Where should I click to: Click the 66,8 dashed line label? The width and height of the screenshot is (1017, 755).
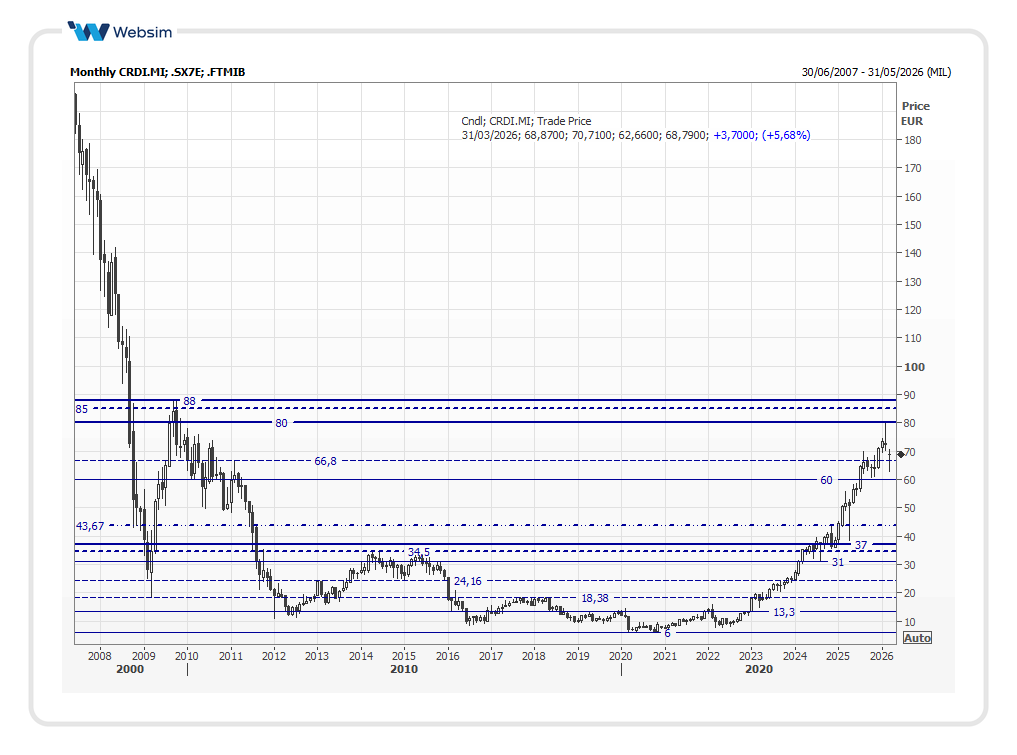click(326, 461)
